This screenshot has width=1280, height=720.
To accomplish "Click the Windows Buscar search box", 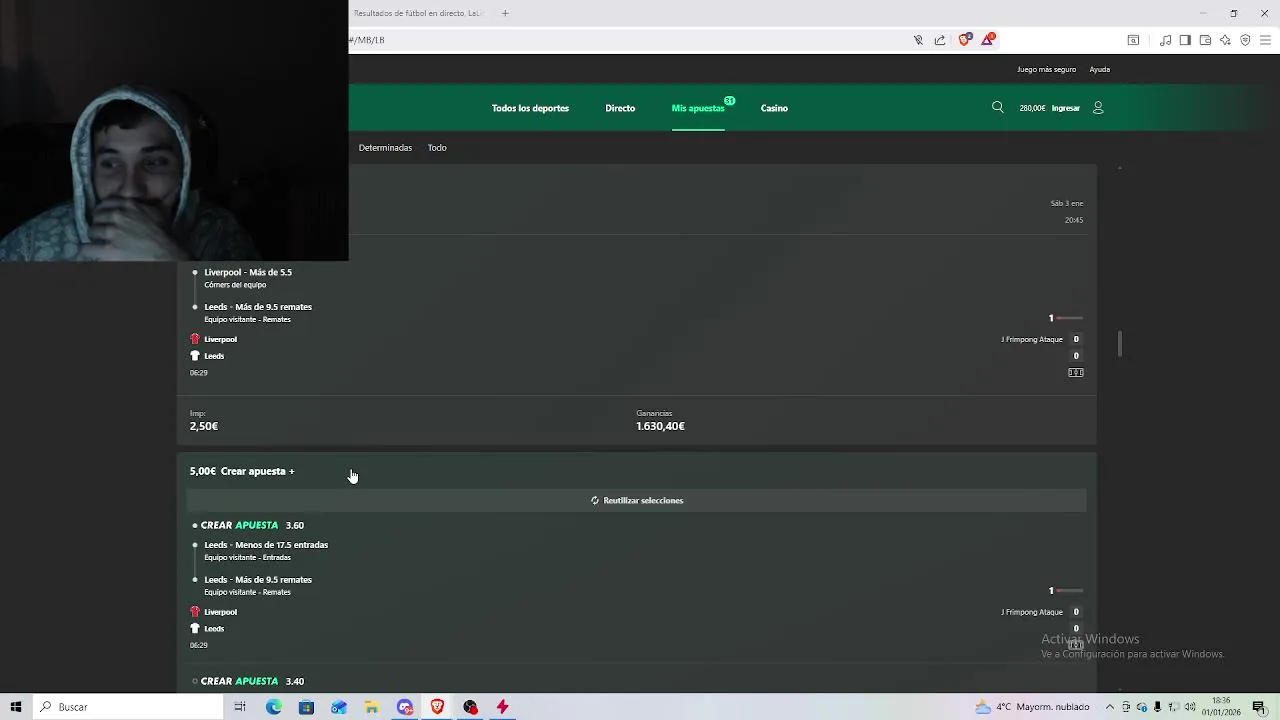I will coord(127,707).
